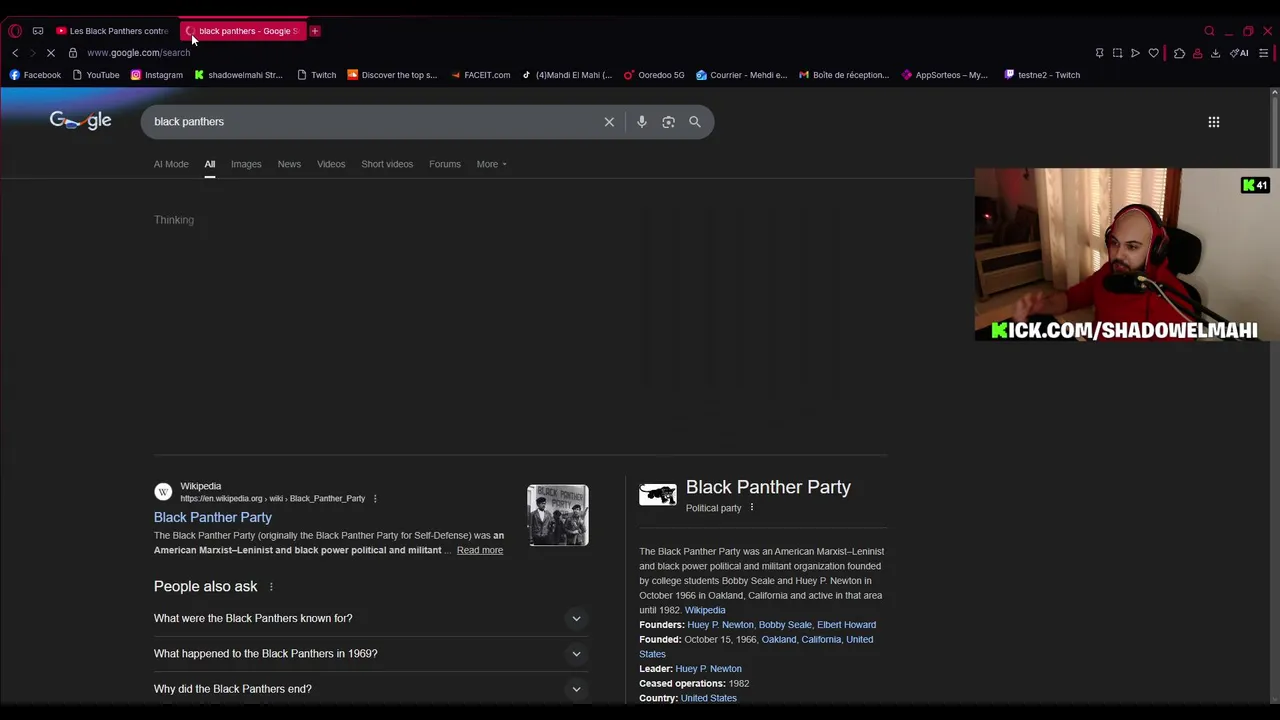Viewport: 1280px width, 720px height.
Task: Open the Facebook bookmark
Action: coord(35,75)
